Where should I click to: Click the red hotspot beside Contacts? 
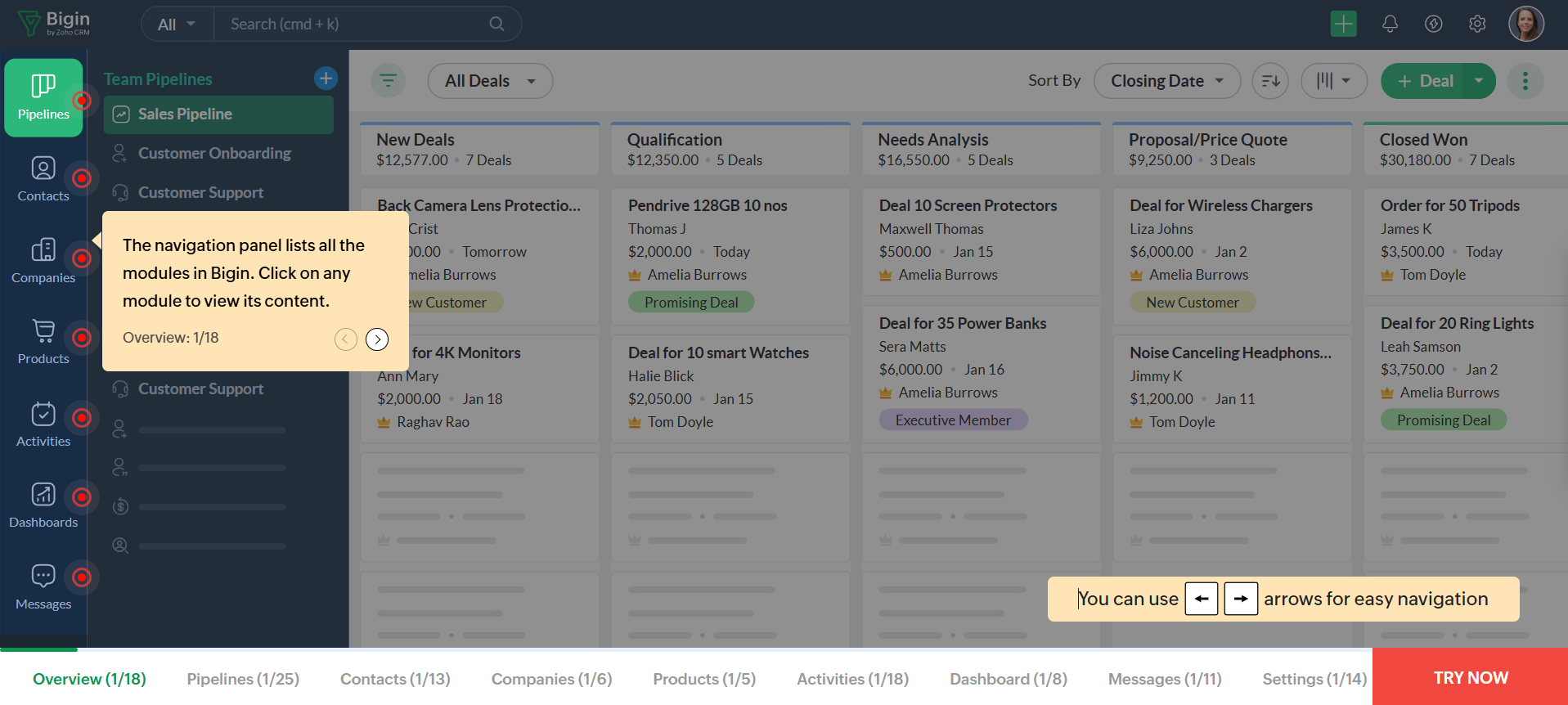pyautogui.click(x=82, y=178)
